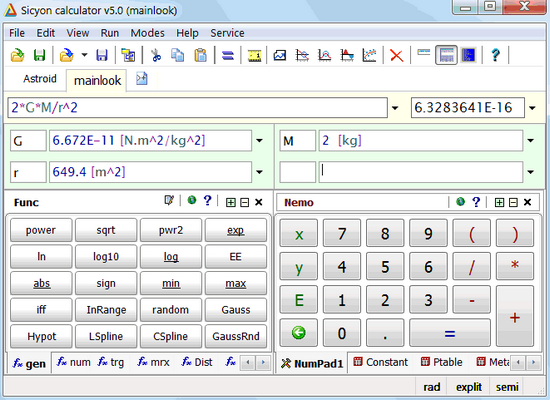Click the plus box in Func panel

[x=230, y=202]
